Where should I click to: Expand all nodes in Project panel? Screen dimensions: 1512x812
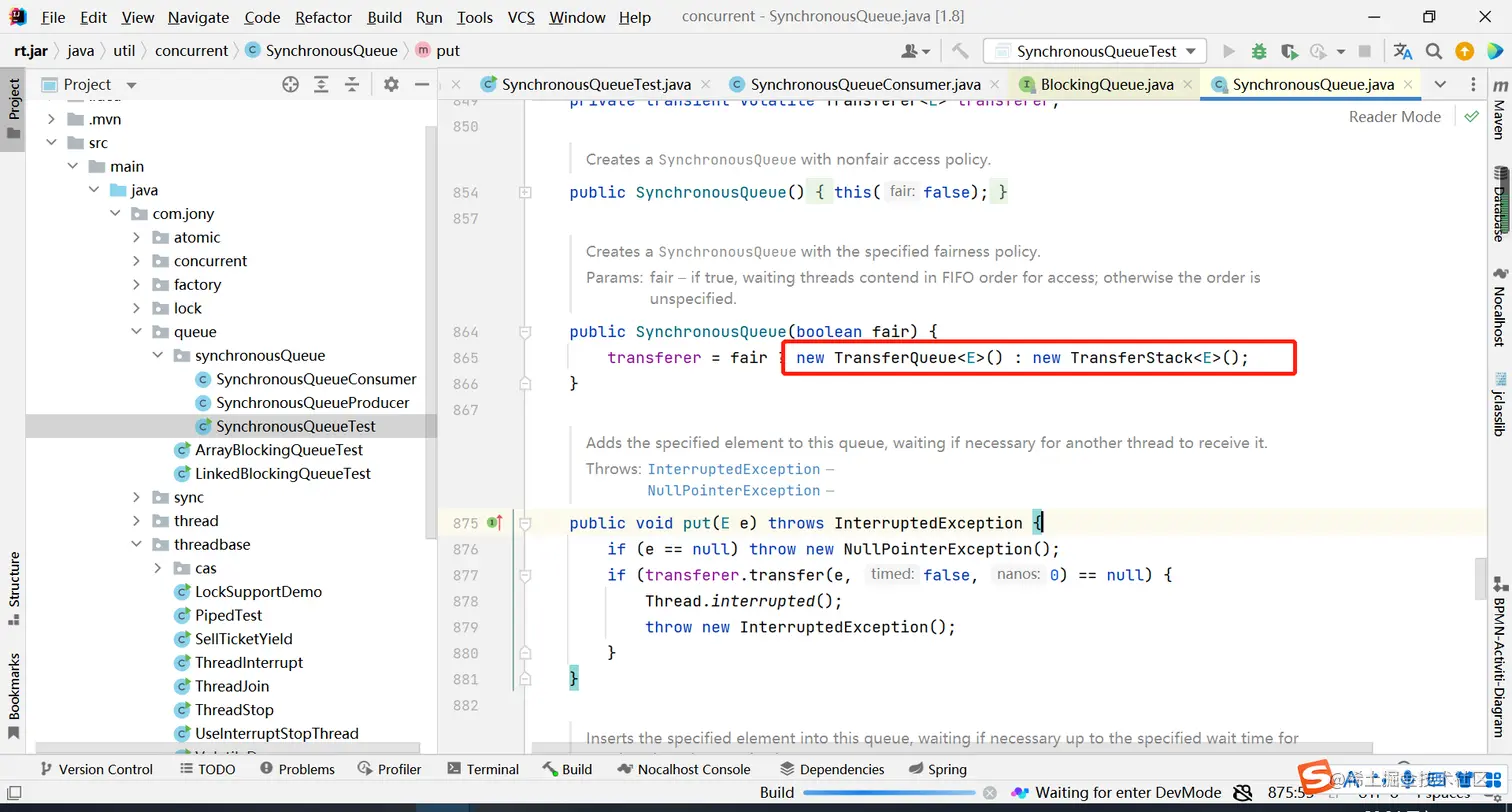[321, 84]
